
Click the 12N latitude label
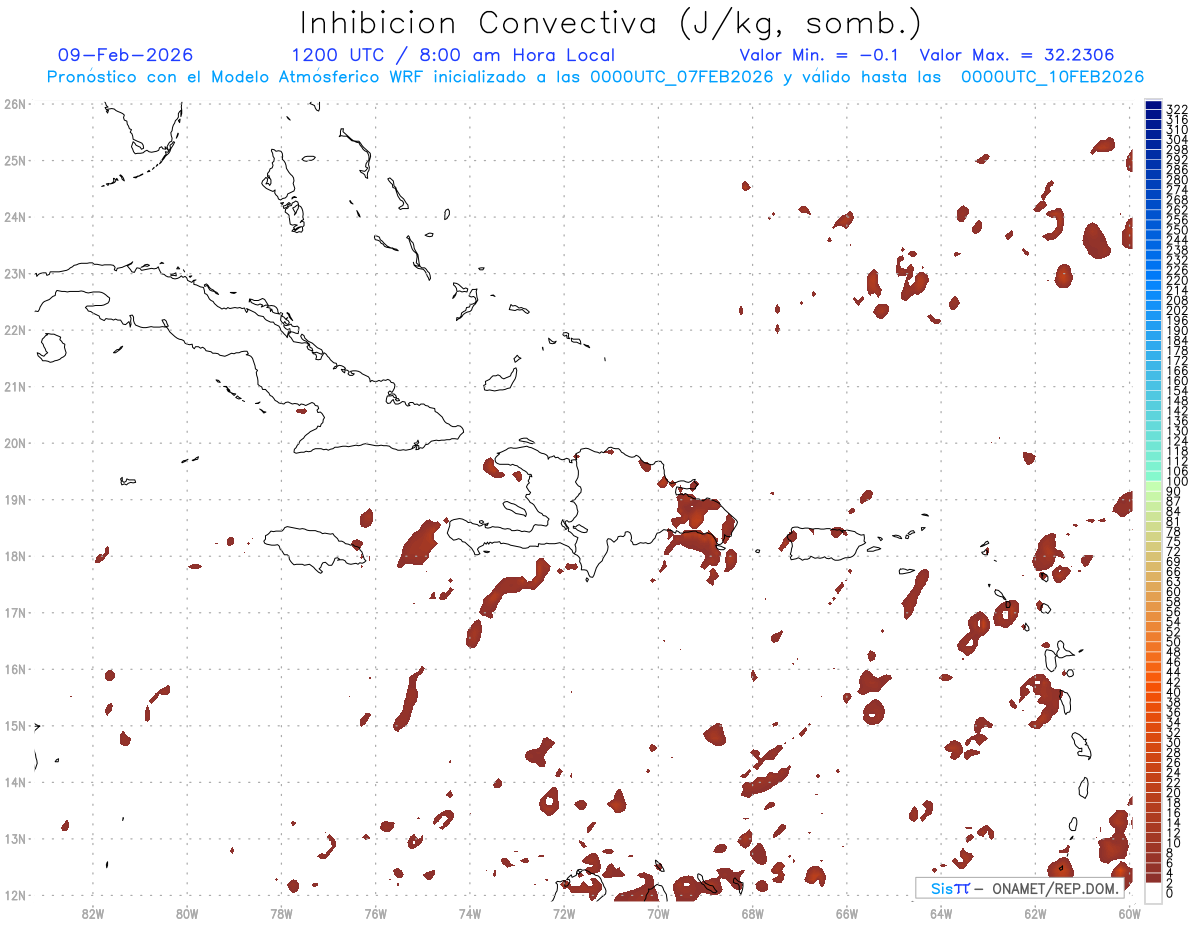(x=15, y=895)
